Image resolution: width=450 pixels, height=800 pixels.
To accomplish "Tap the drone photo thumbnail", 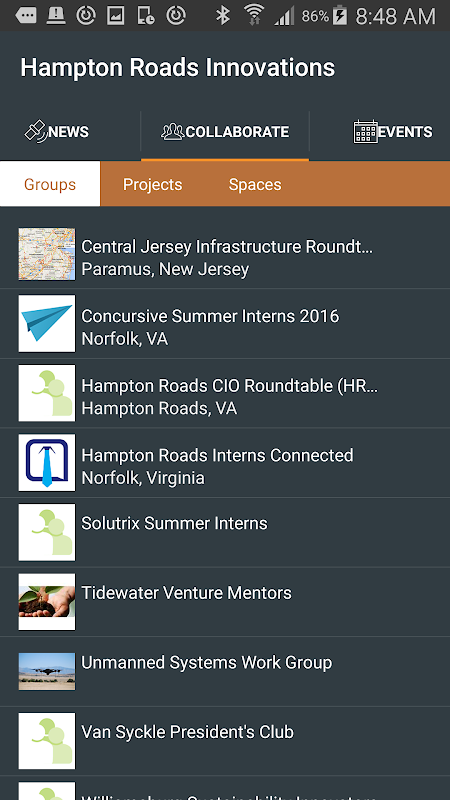I will 47,671.
